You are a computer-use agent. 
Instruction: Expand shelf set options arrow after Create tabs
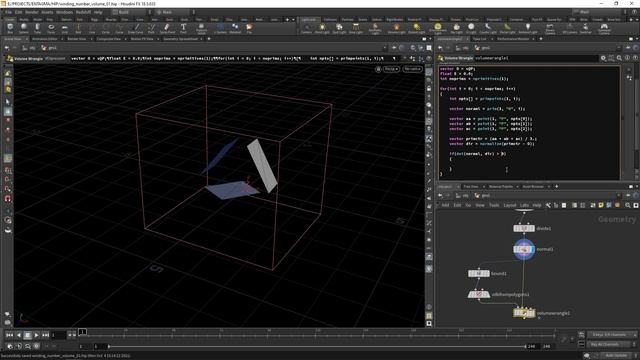[x=293, y=20]
